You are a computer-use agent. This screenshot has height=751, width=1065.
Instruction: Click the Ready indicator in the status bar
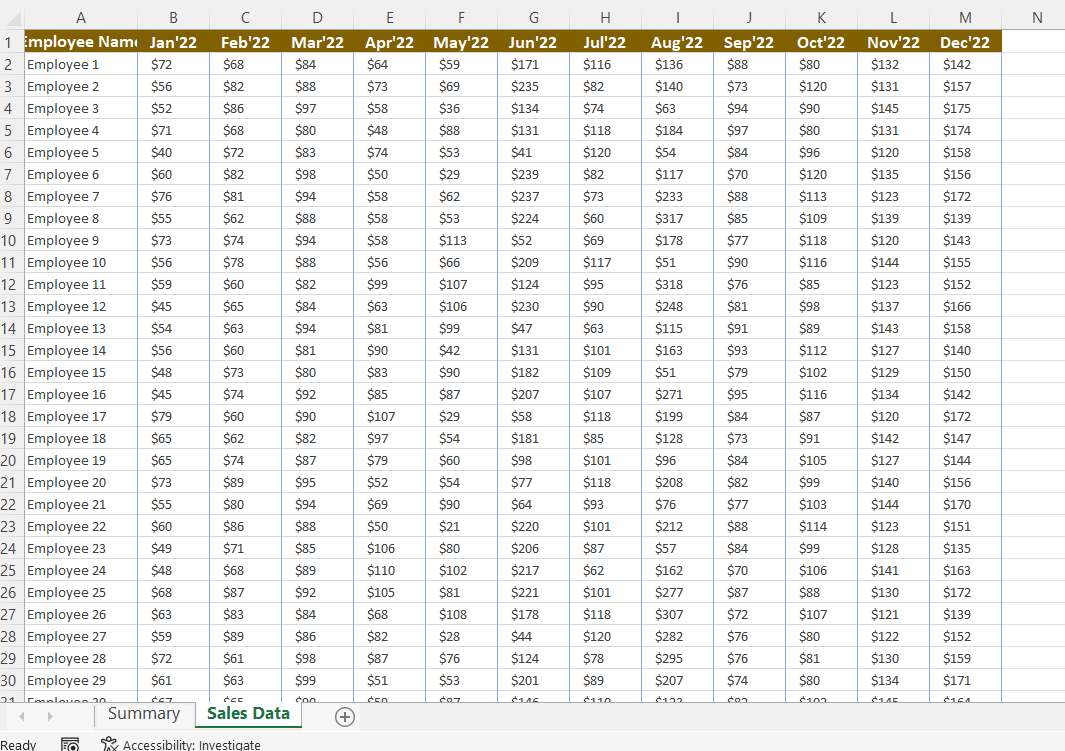[x=18, y=744]
